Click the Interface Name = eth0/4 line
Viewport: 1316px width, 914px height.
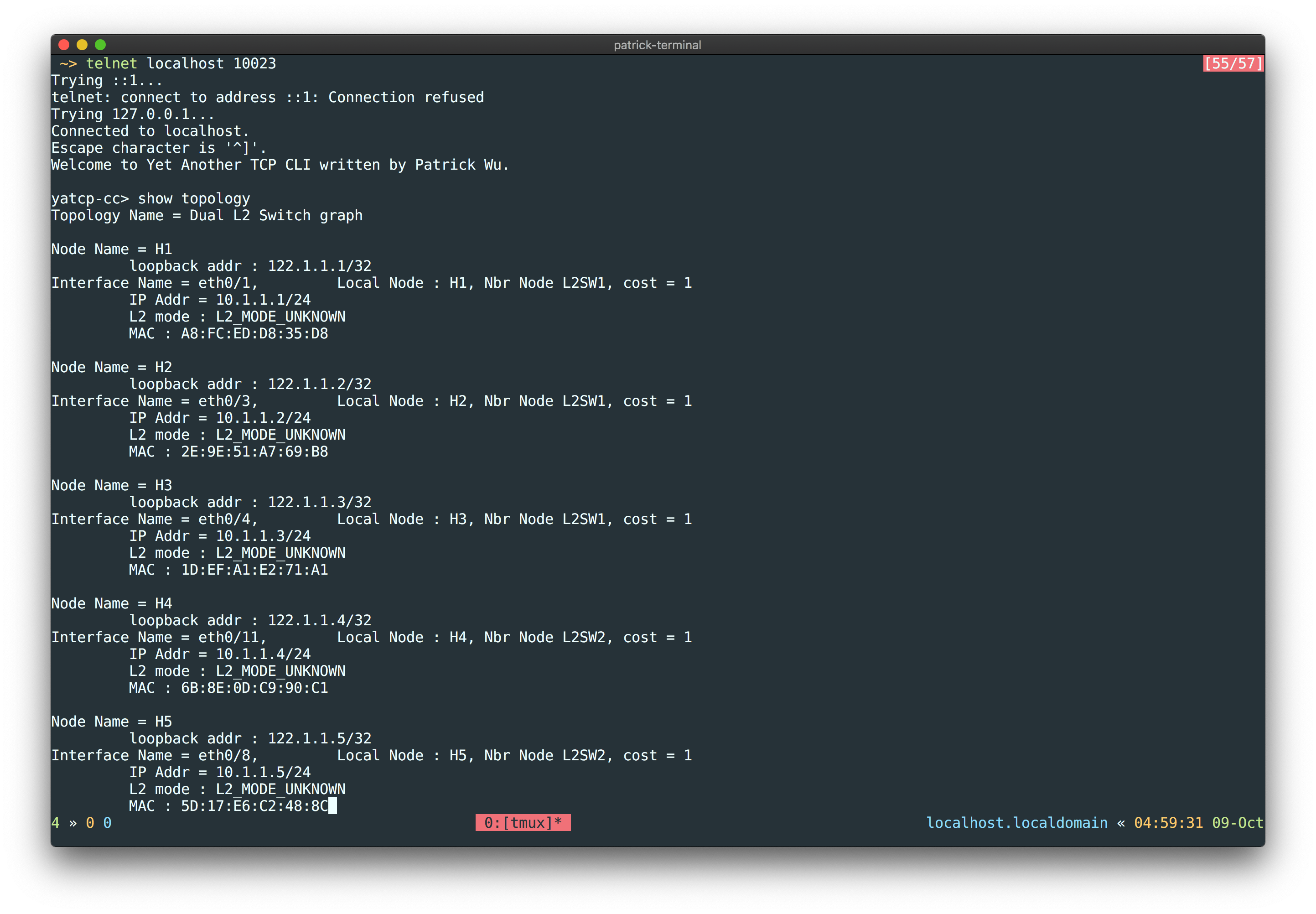(x=372, y=519)
